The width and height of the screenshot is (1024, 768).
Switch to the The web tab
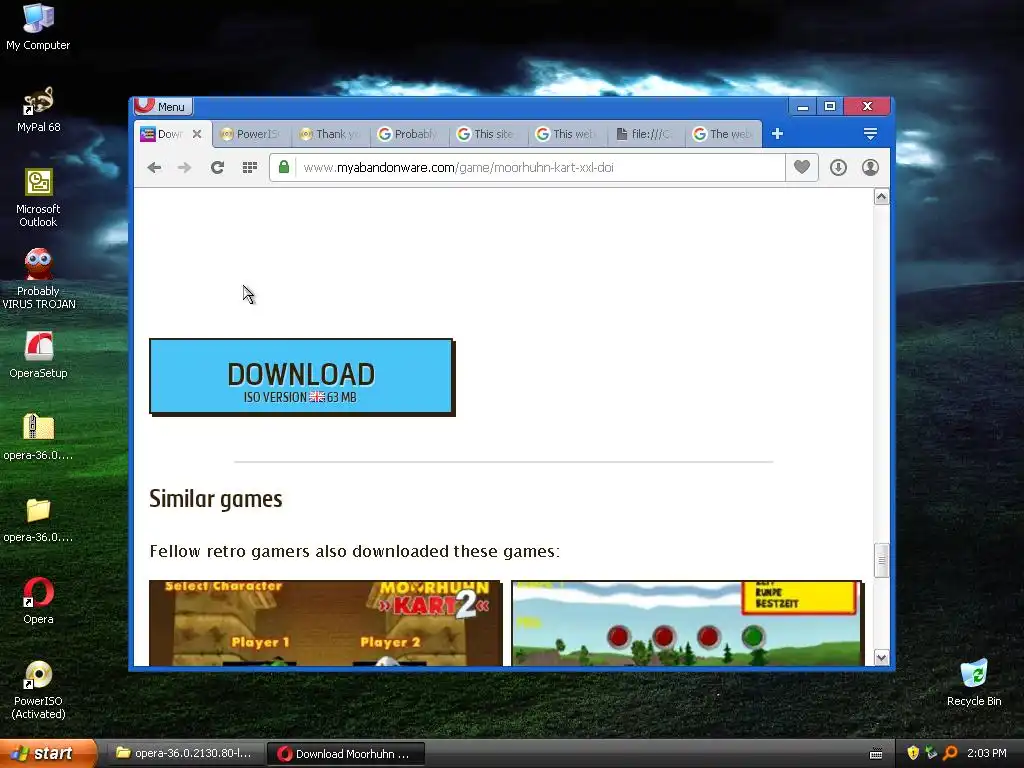pyautogui.click(x=724, y=134)
